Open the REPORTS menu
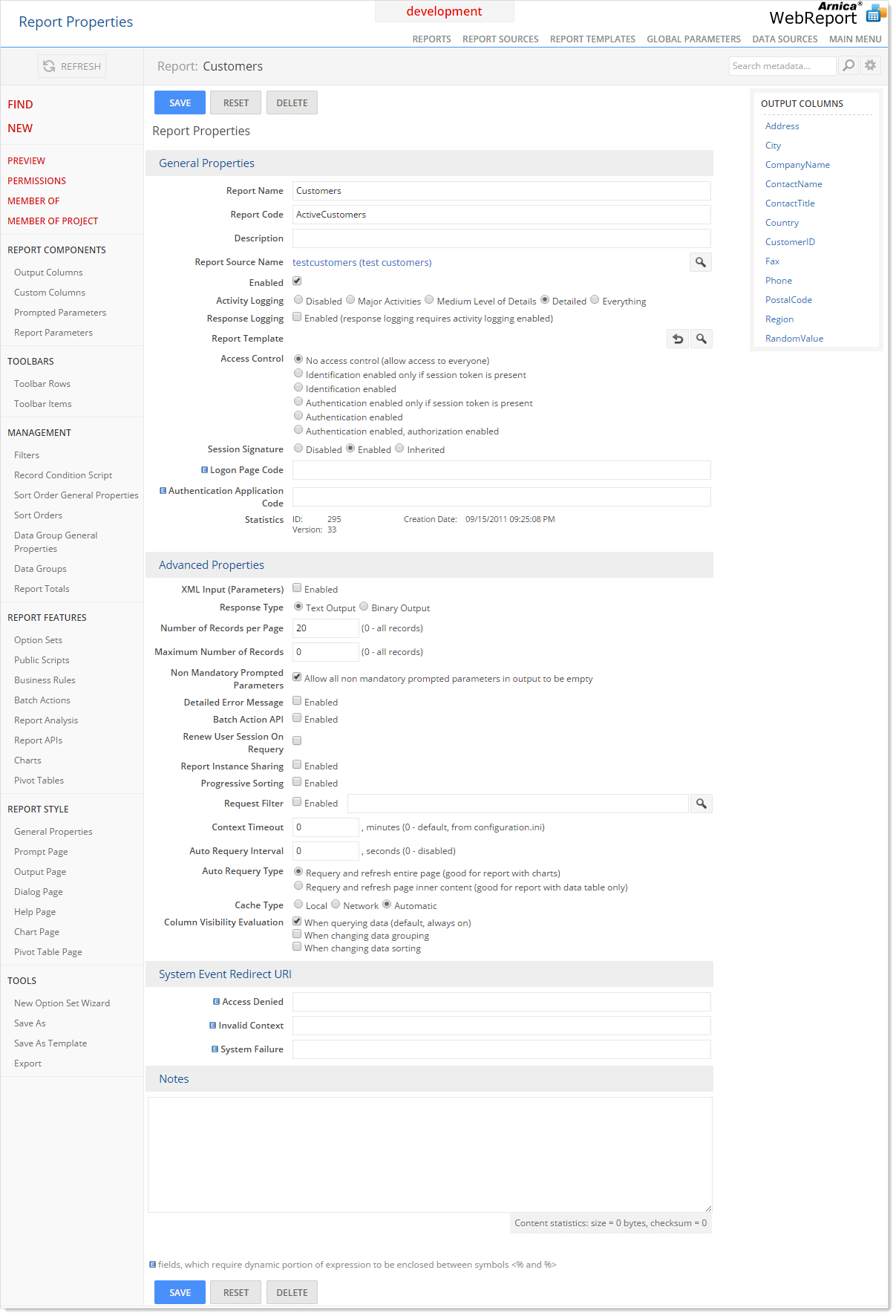 (431, 39)
